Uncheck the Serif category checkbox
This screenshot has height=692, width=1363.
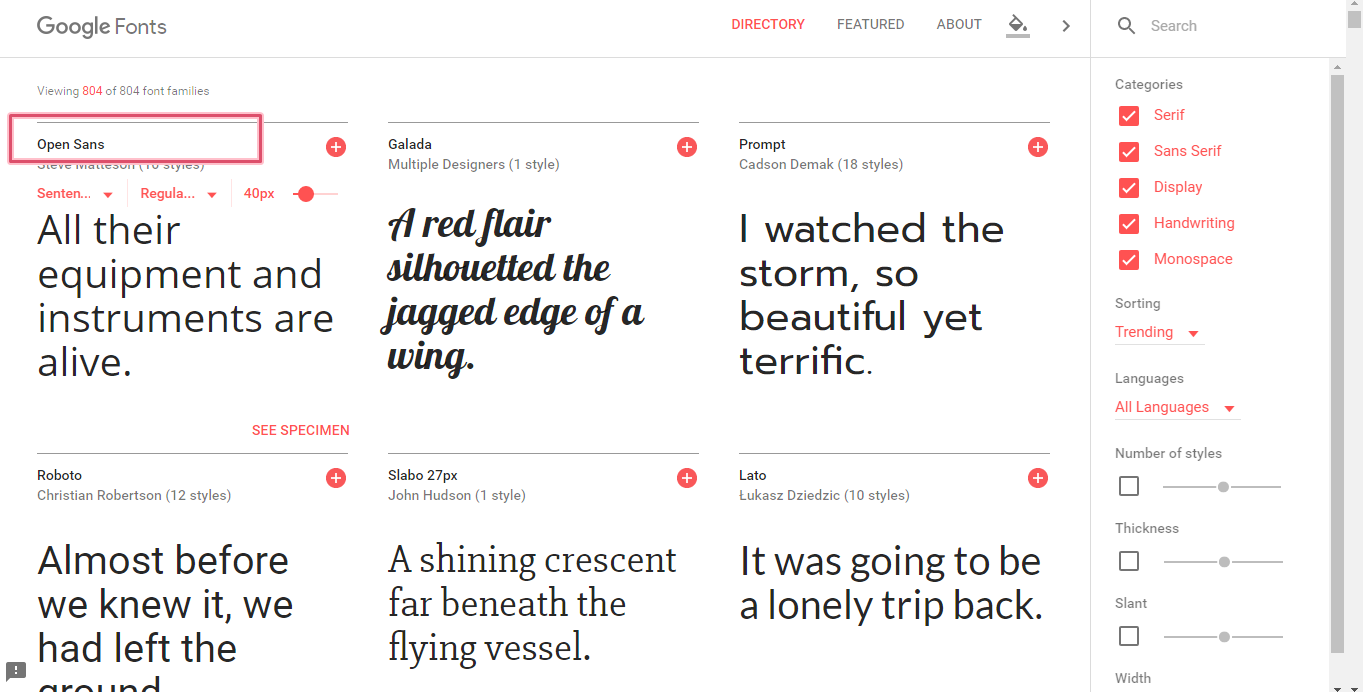pyautogui.click(x=1129, y=115)
